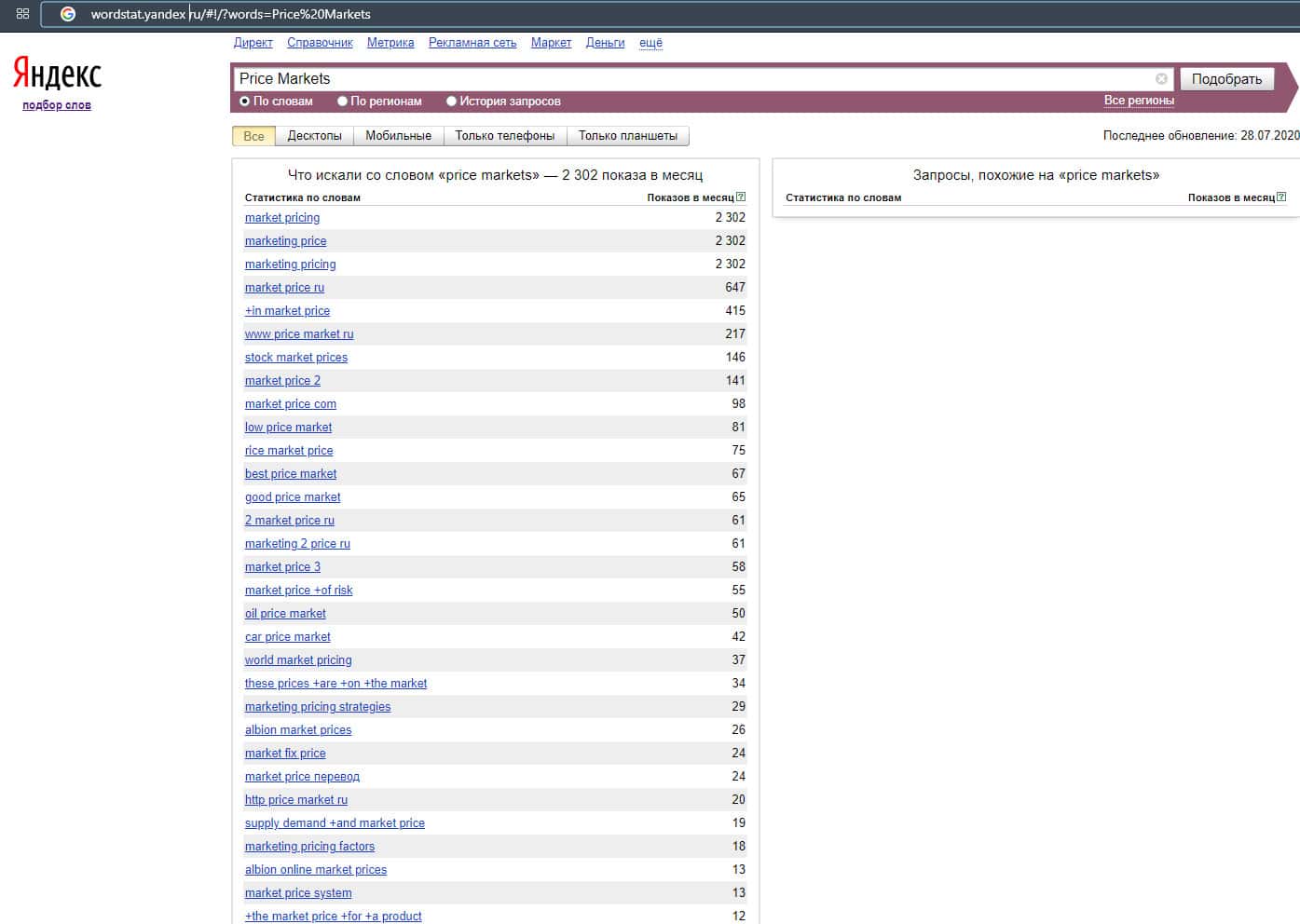This screenshot has width=1300, height=924.
Task: Click the 'Директ' top navigation link
Action: pyautogui.click(x=253, y=43)
